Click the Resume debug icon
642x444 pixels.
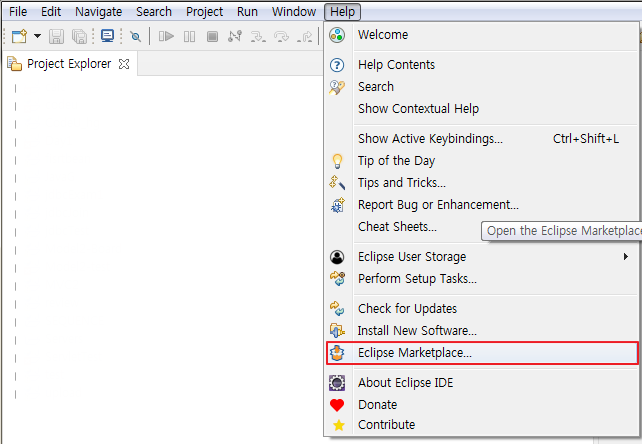(x=166, y=36)
